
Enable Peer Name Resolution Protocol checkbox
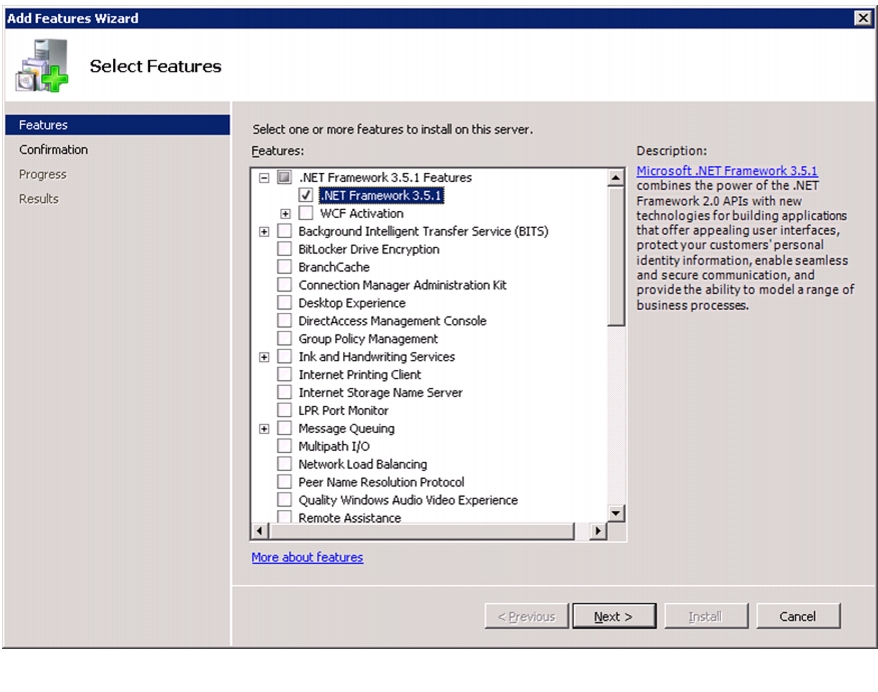[x=284, y=482]
